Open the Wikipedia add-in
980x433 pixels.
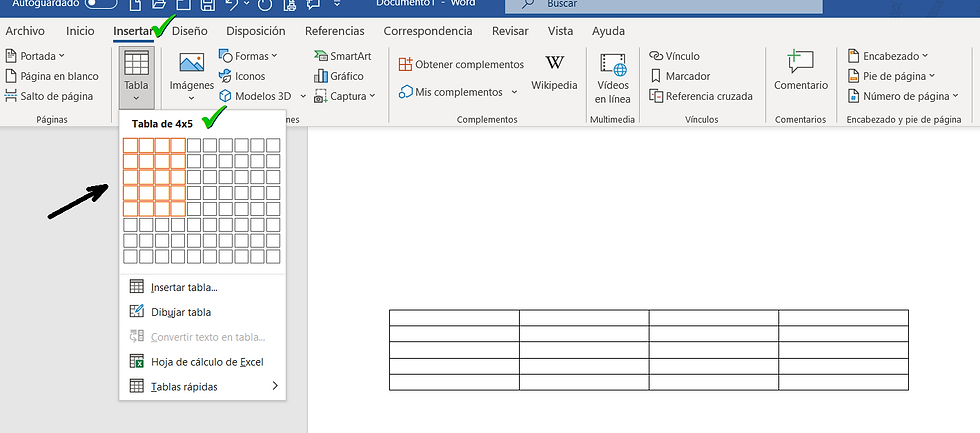(x=554, y=74)
